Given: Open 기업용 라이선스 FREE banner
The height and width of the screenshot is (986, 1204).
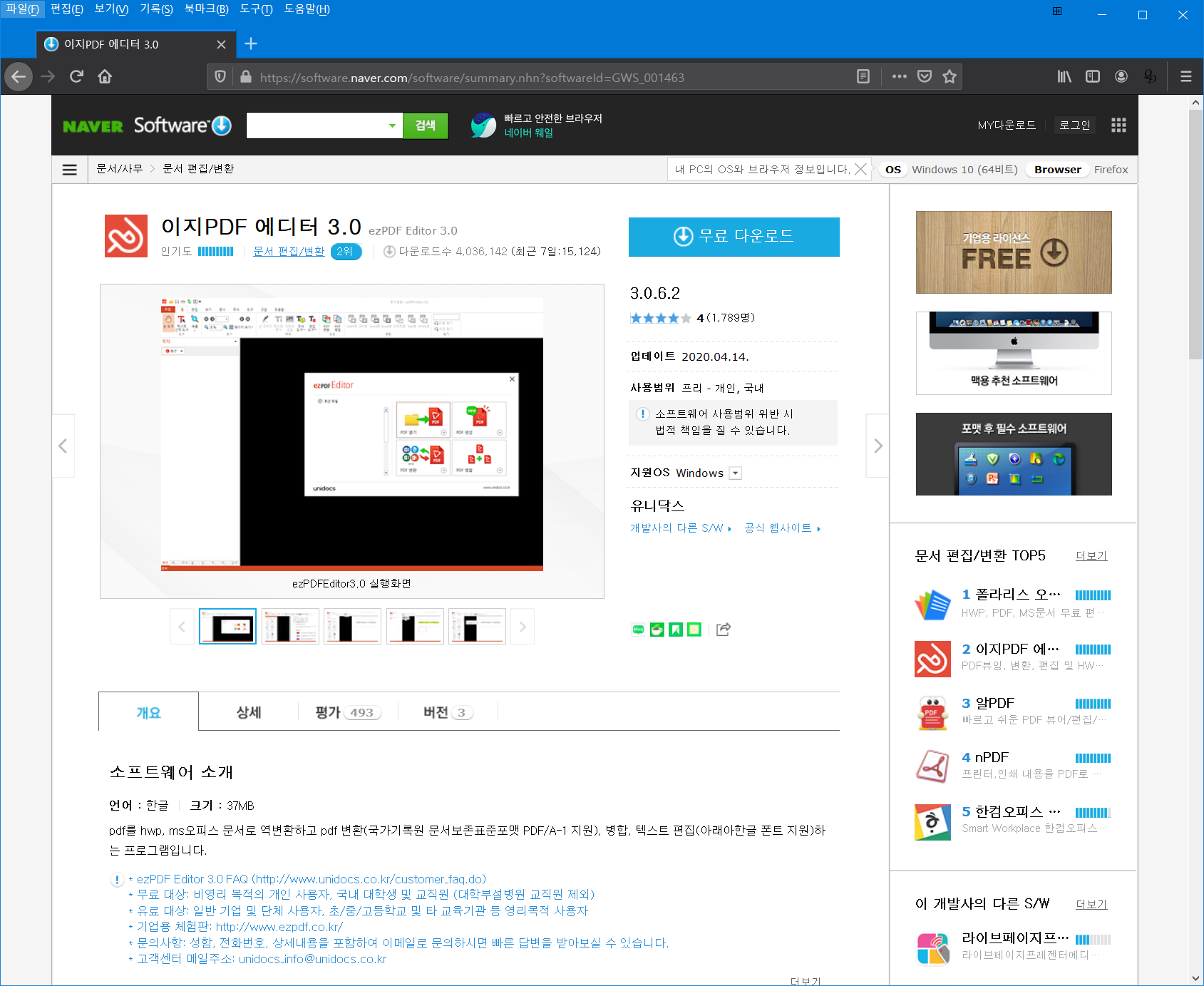Looking at the screenshot, I should click(x=1014, y=252).
